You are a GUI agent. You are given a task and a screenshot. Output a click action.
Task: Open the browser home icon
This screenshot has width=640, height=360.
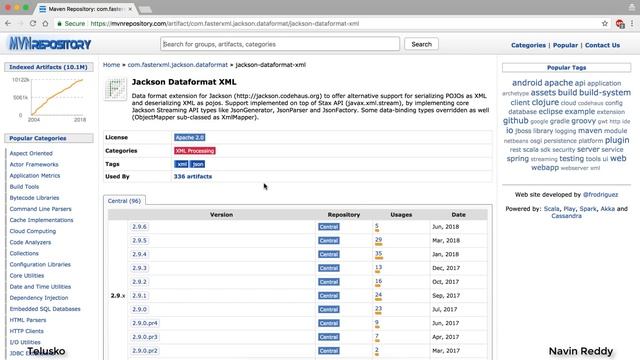(45, 24)
